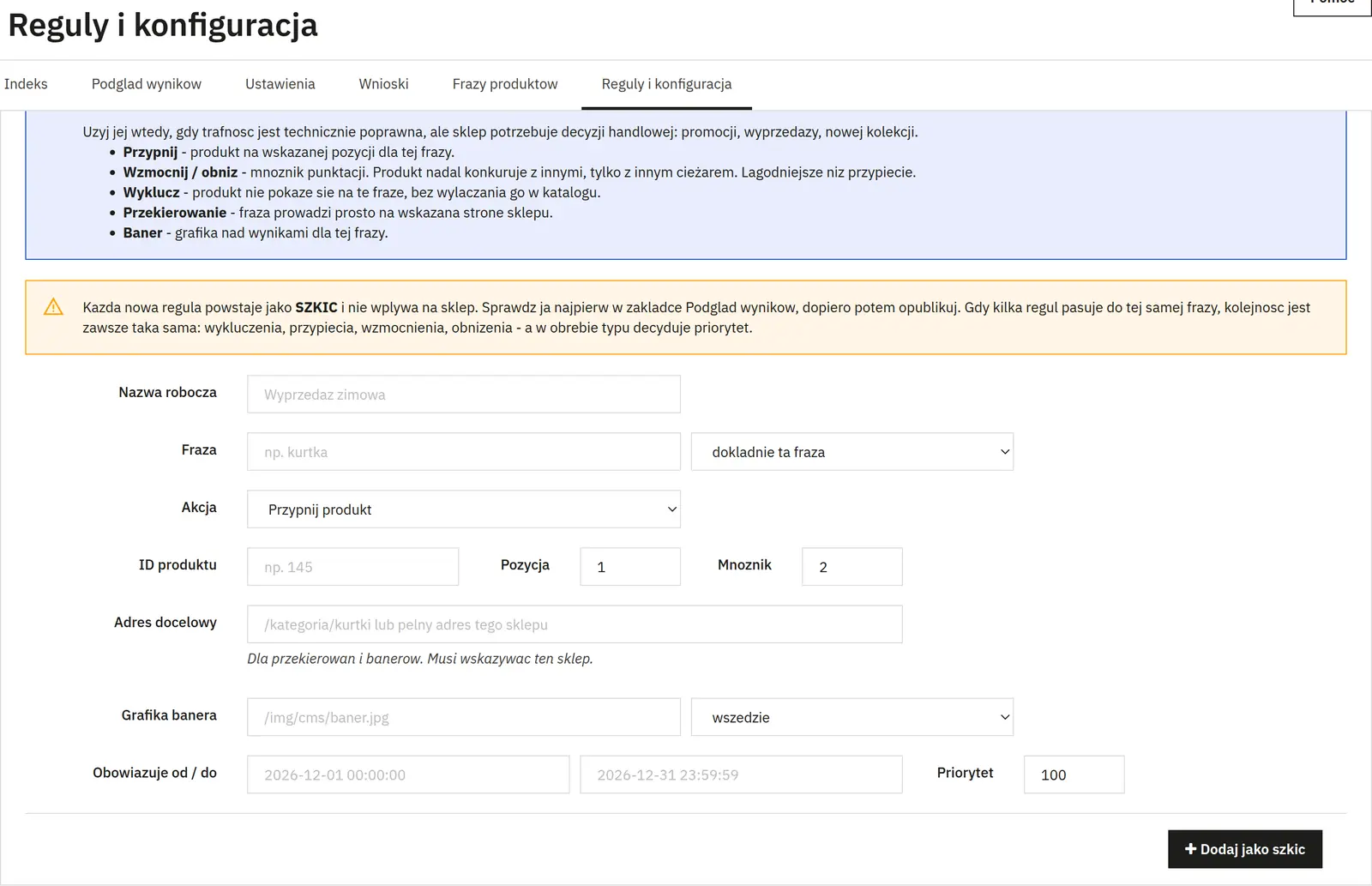
Task: Focus the Grafika banera path field
Action: click(464, 717)
